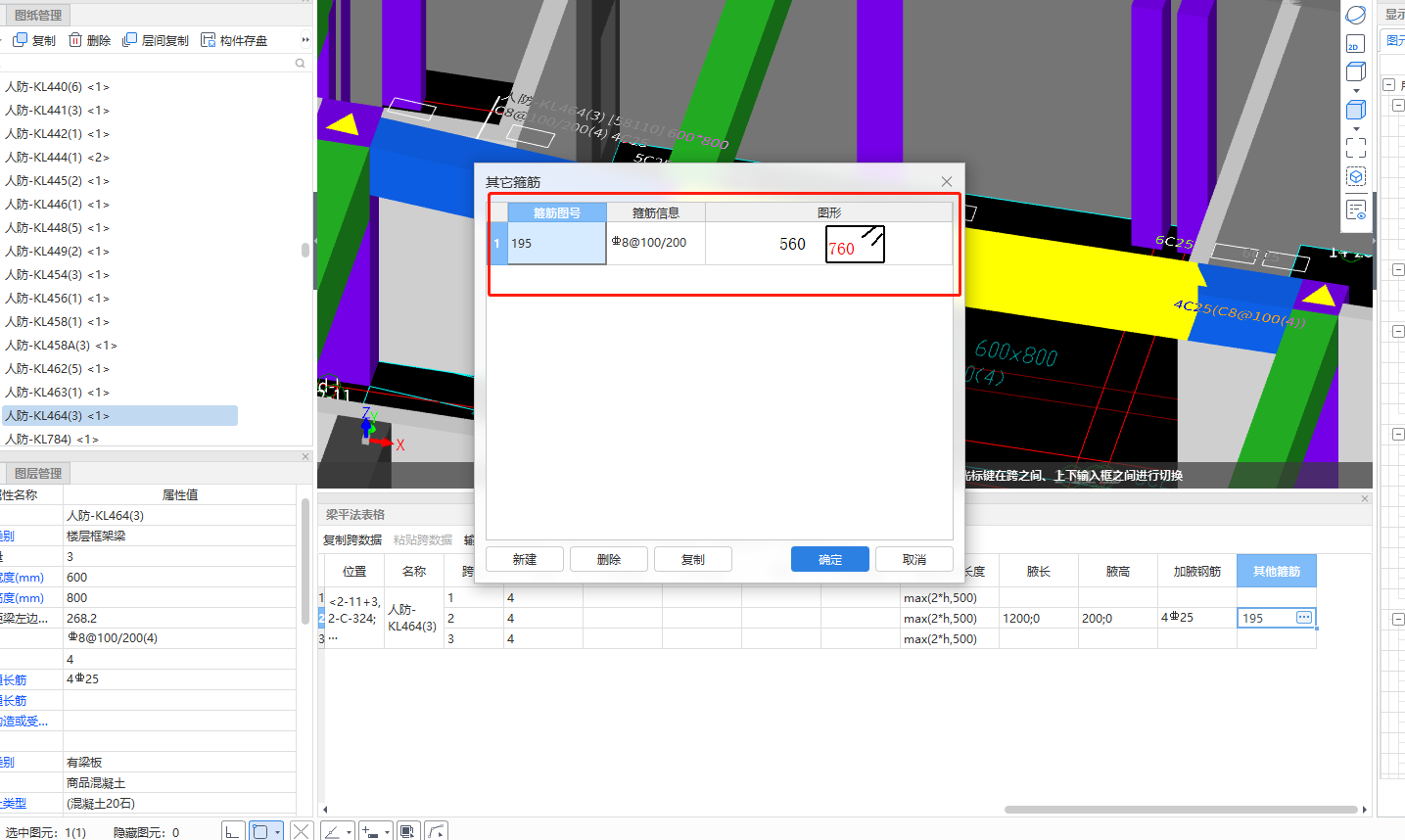
Task: Click the ellipsis button in 其他箍筋 cell
Action: (x=1304, y=618)
